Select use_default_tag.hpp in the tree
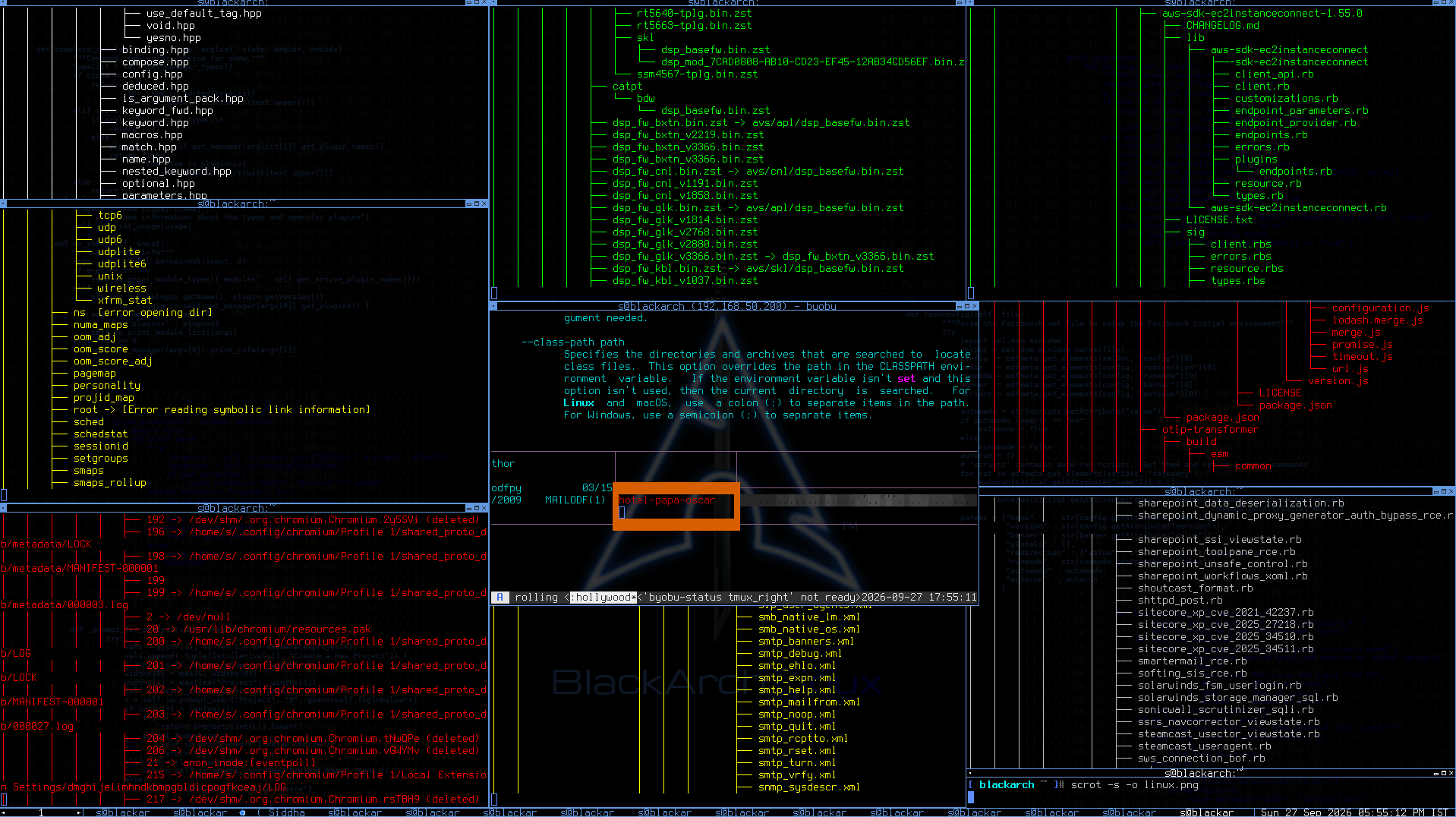1456x817 pixels. (203, 14)
